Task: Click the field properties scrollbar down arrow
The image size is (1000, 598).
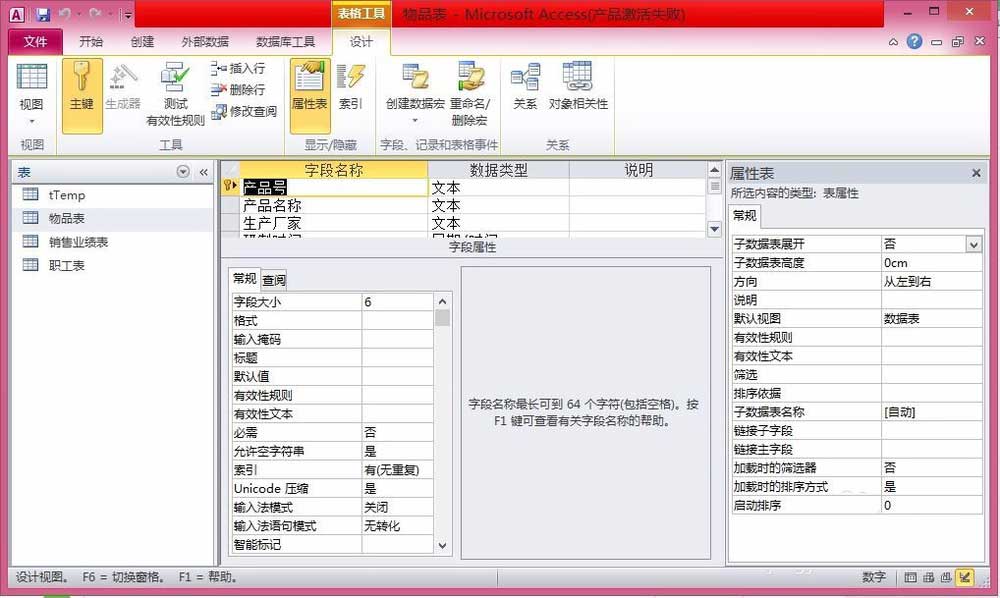Action: pos(442,546)
